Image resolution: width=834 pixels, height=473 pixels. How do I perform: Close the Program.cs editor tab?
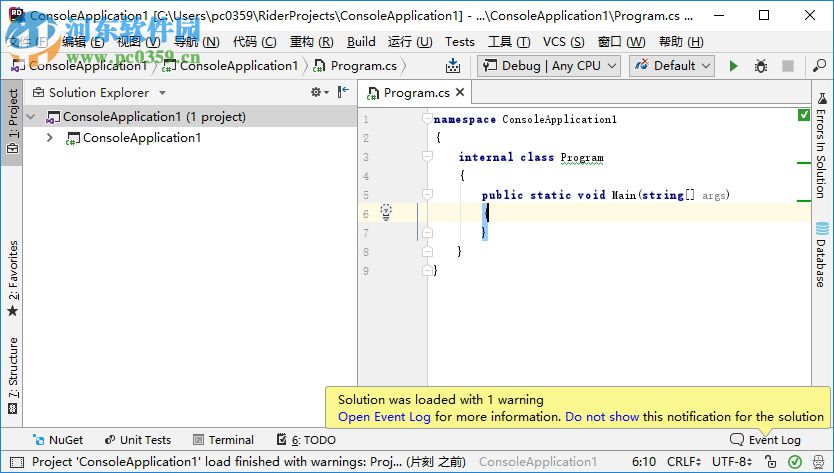coord(460,92)
